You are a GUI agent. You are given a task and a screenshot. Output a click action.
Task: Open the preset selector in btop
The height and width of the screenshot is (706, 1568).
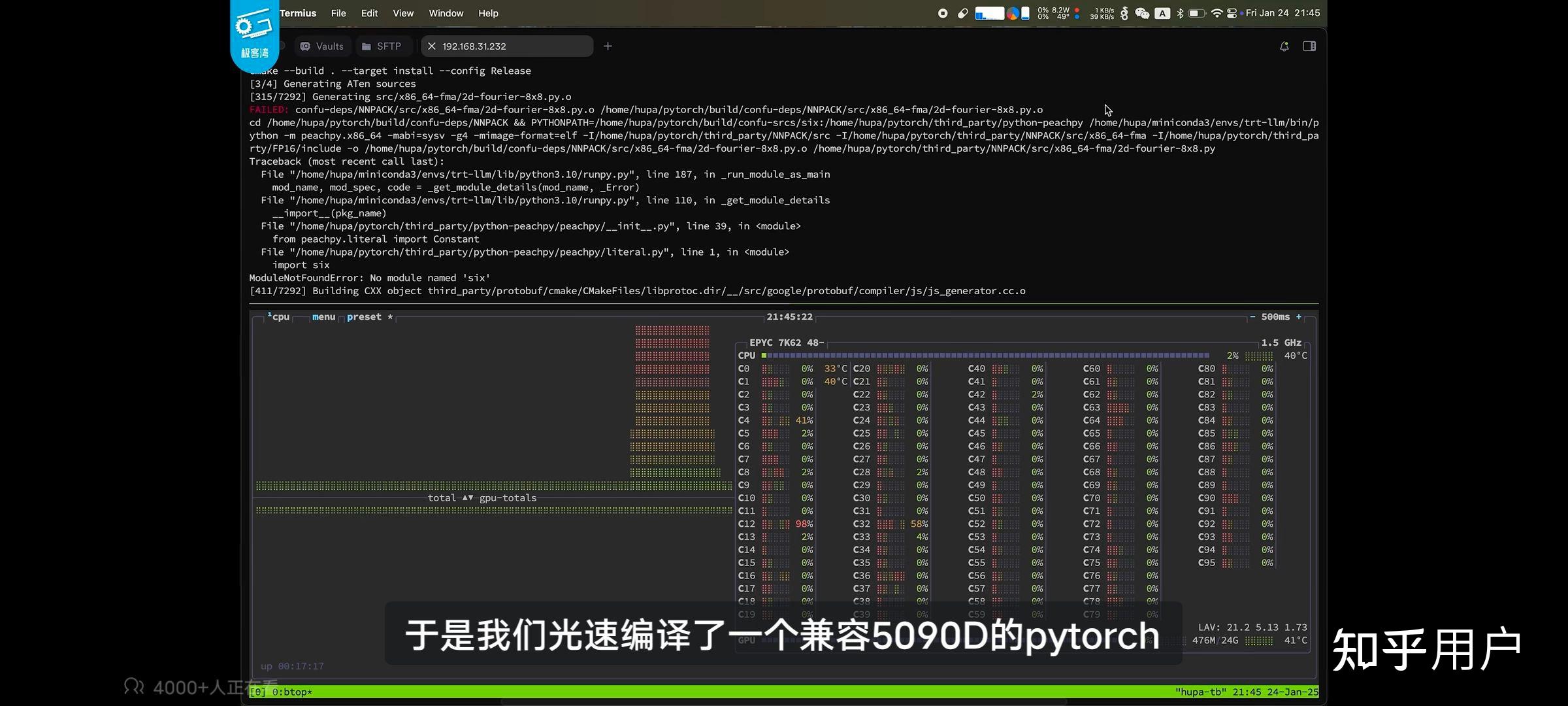tap(364, 316)
